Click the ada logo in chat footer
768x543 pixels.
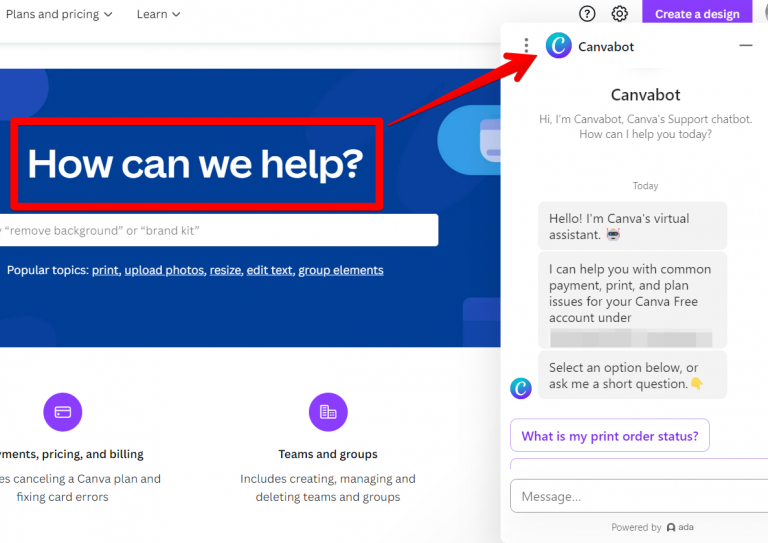[x=680, y=527]
